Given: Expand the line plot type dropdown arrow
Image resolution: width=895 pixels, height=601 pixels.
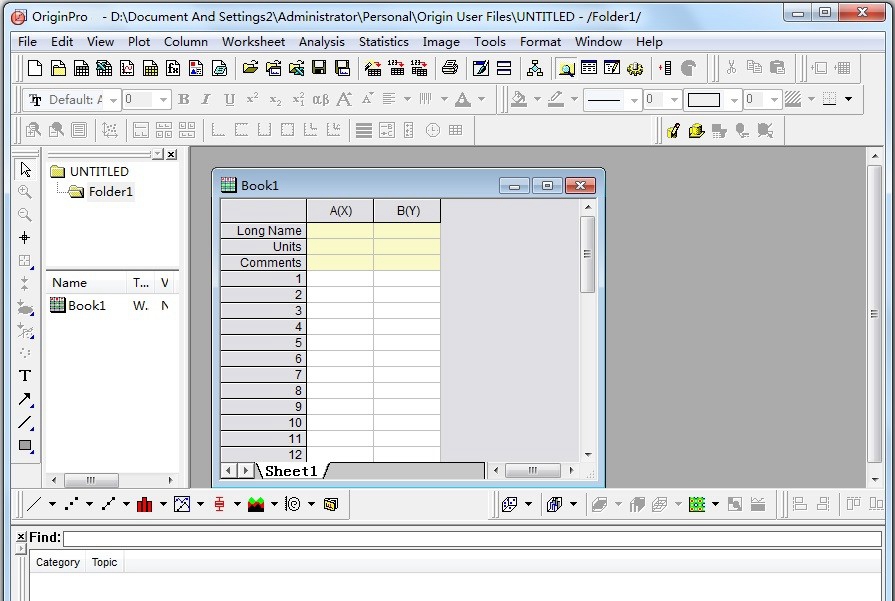Looking at the screenshot, I should 53,504.
